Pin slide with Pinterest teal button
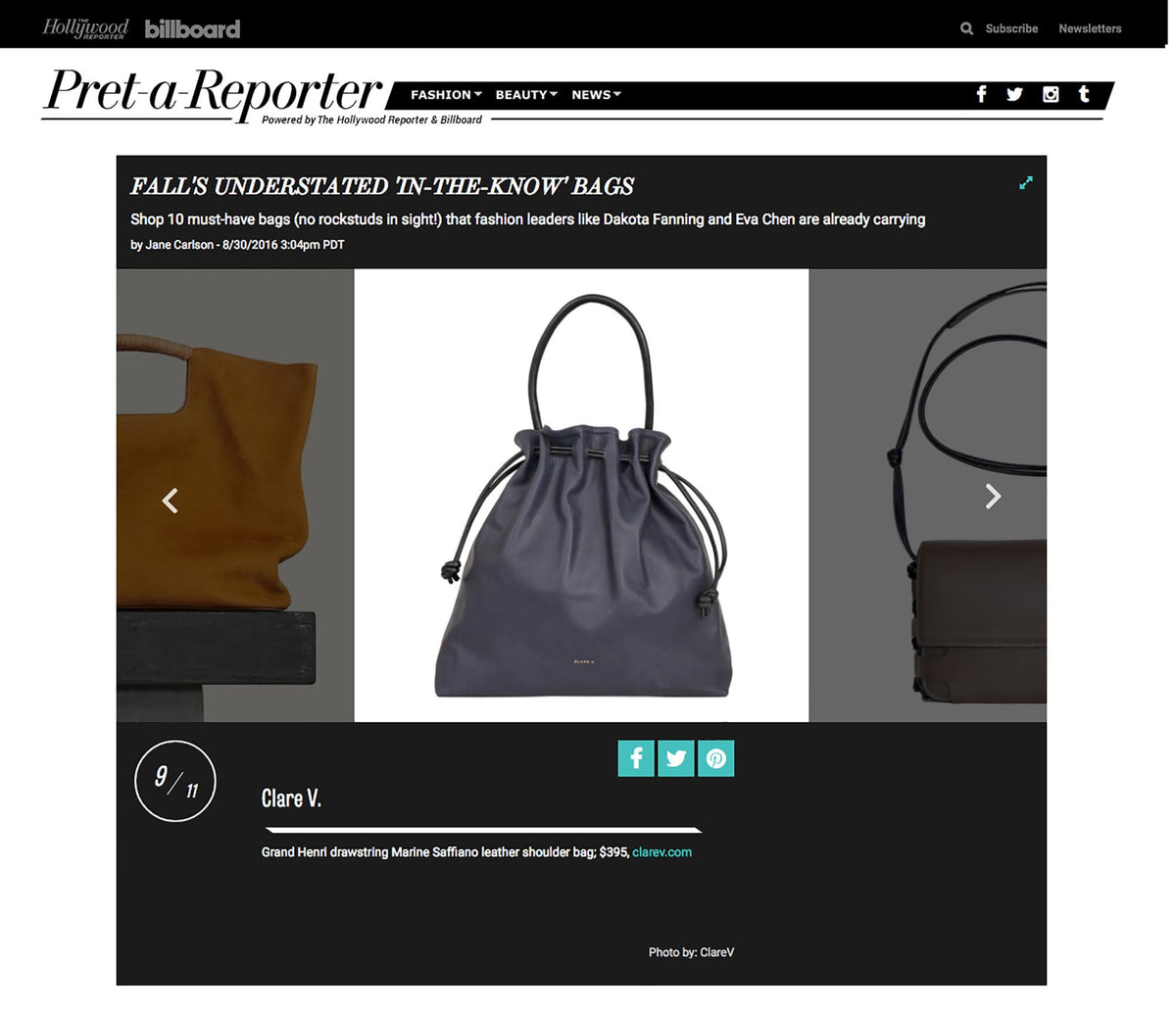The height and width of the screenshot is (1011, 1176). [716, 758]
